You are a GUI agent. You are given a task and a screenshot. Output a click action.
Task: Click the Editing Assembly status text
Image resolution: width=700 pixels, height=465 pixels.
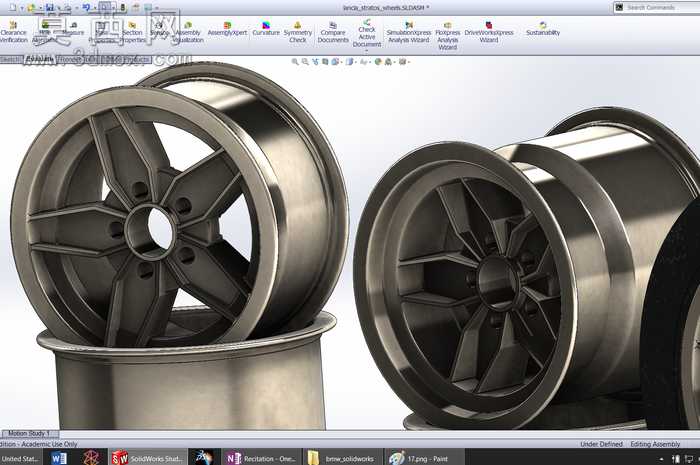(655, 444)
